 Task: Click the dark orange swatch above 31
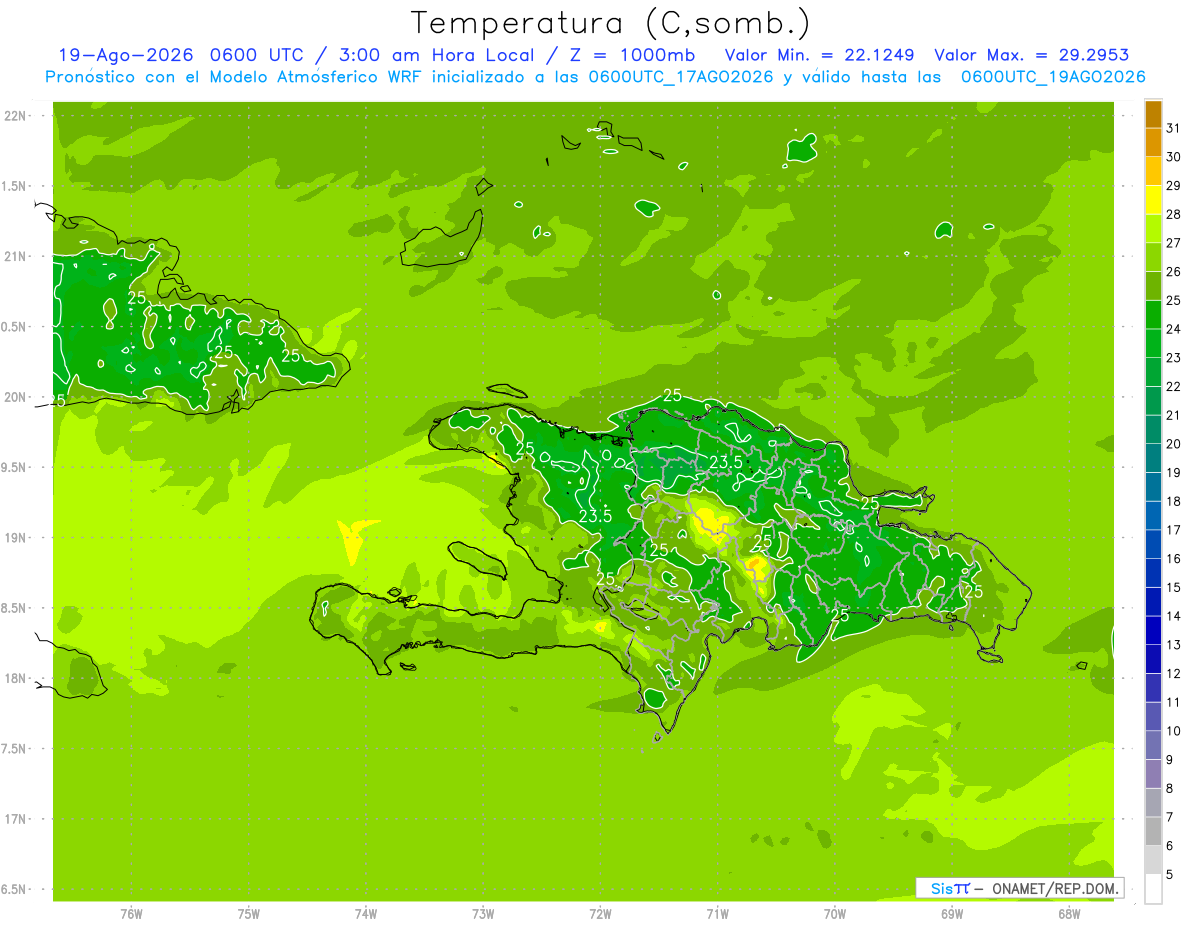[x=1153, y=114]
